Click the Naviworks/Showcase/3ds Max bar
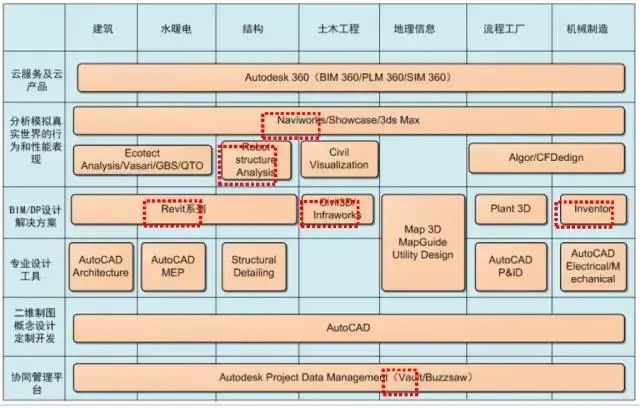This screenshot has width=640, height=408. click(349, 120)
